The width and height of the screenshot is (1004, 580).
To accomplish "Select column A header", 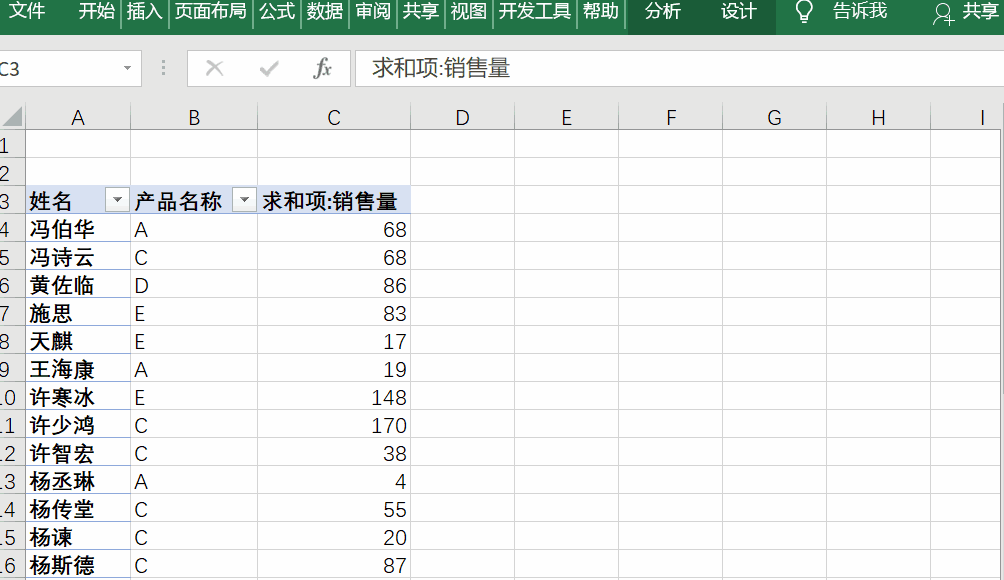I will (77, 117).
